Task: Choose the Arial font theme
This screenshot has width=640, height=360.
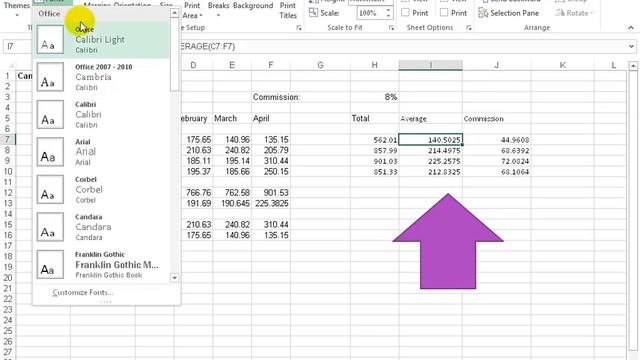Action: coord(101,152)
